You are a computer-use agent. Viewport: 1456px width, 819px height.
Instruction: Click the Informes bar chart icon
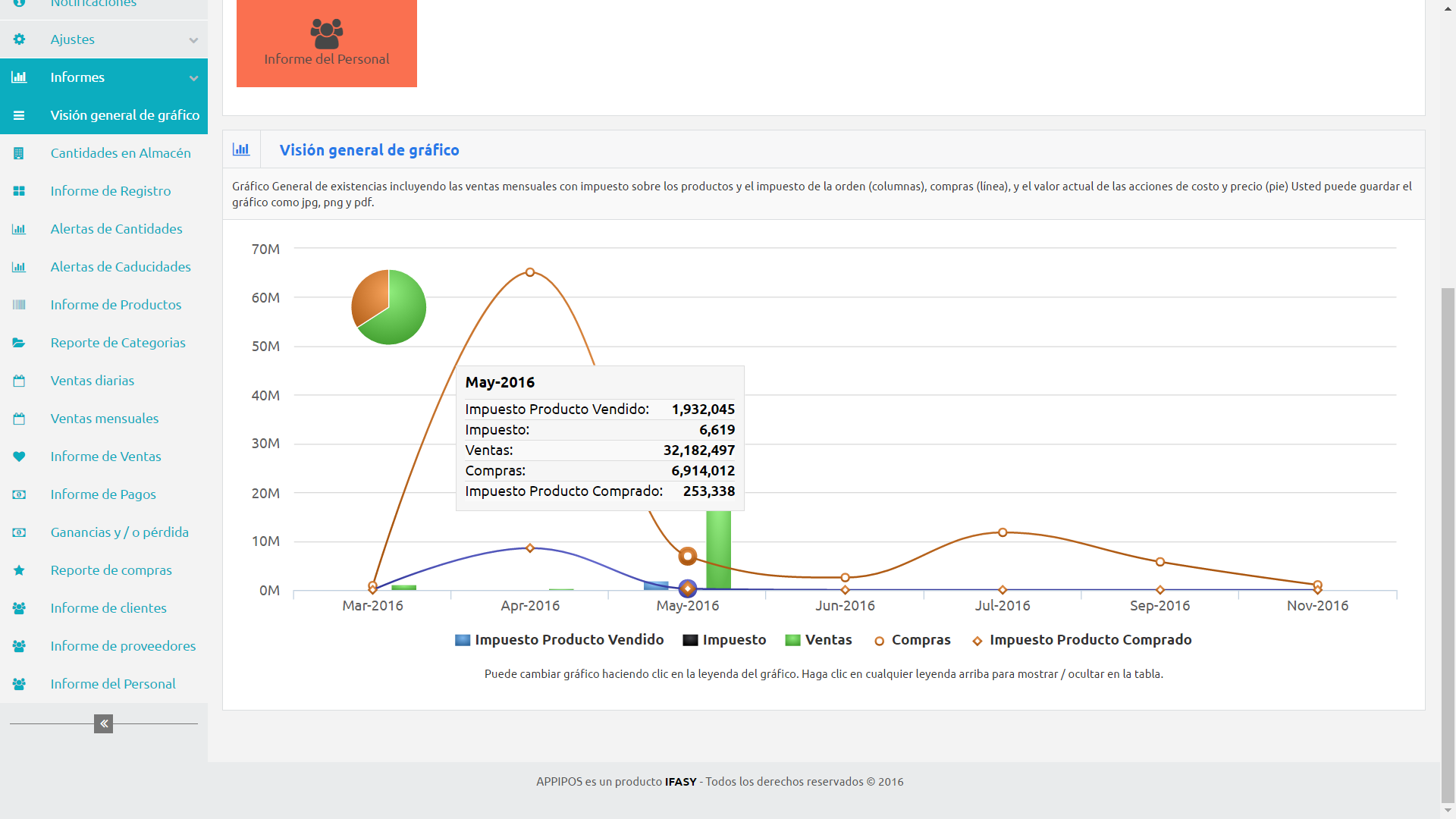[19, 77]
